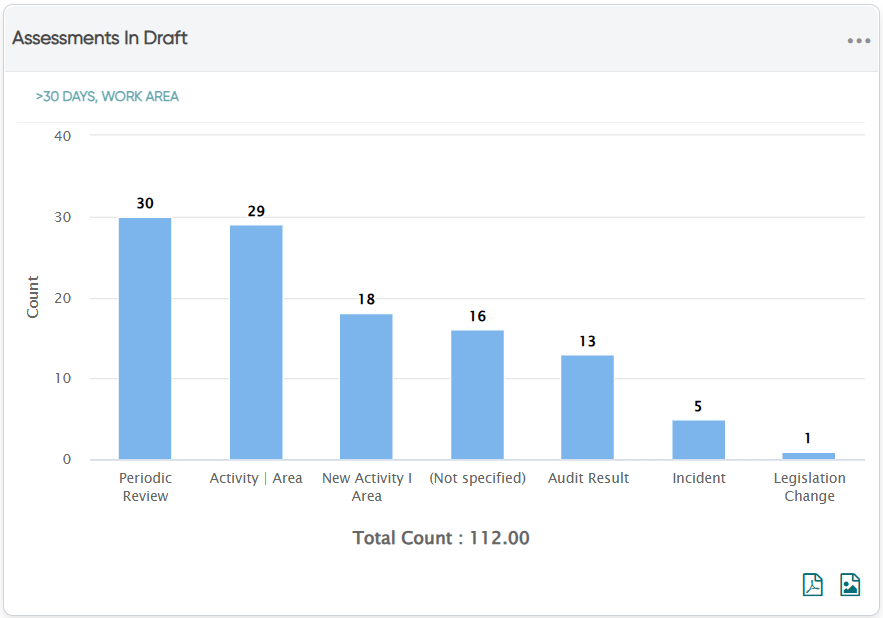Click the Assessments In Draft title
The image size is (883, 618).
click(100, 38)
